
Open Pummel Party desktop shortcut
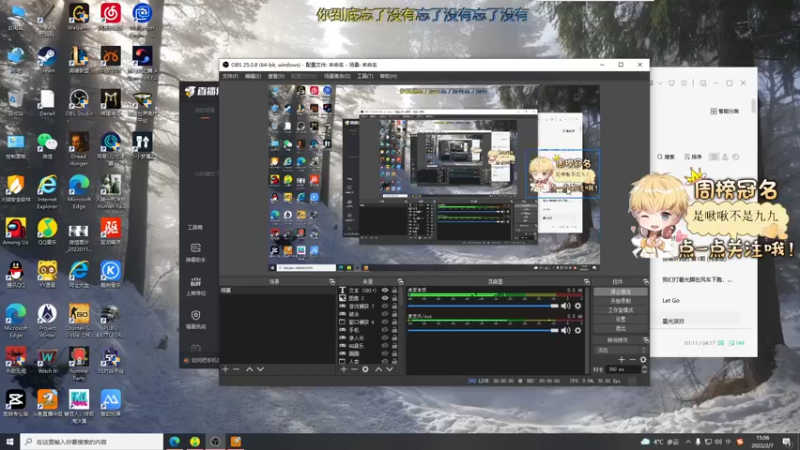click(79, 363)
